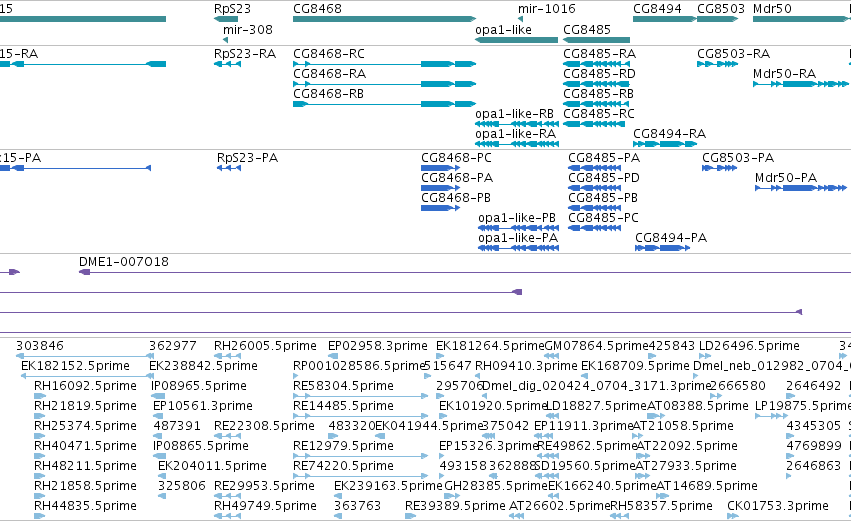Select EST IP08965.5prime
851x521 pixels.
pos(199,386)
